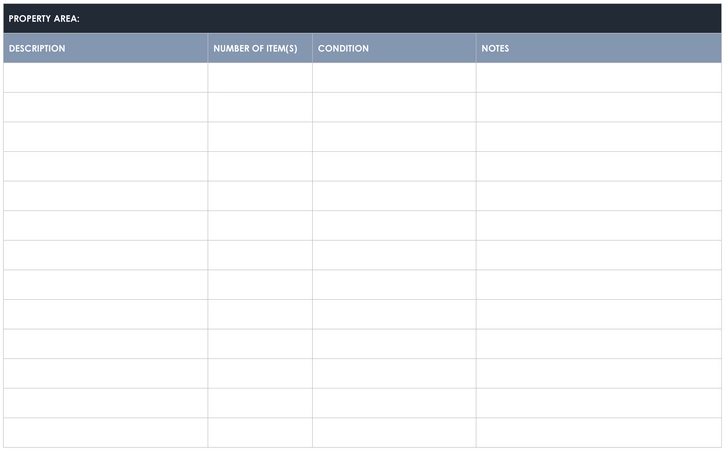Viewport: 725px width, 451px height.
Task: Click the PROPERTY AREA title bar
Action: [x=362, y=19]
